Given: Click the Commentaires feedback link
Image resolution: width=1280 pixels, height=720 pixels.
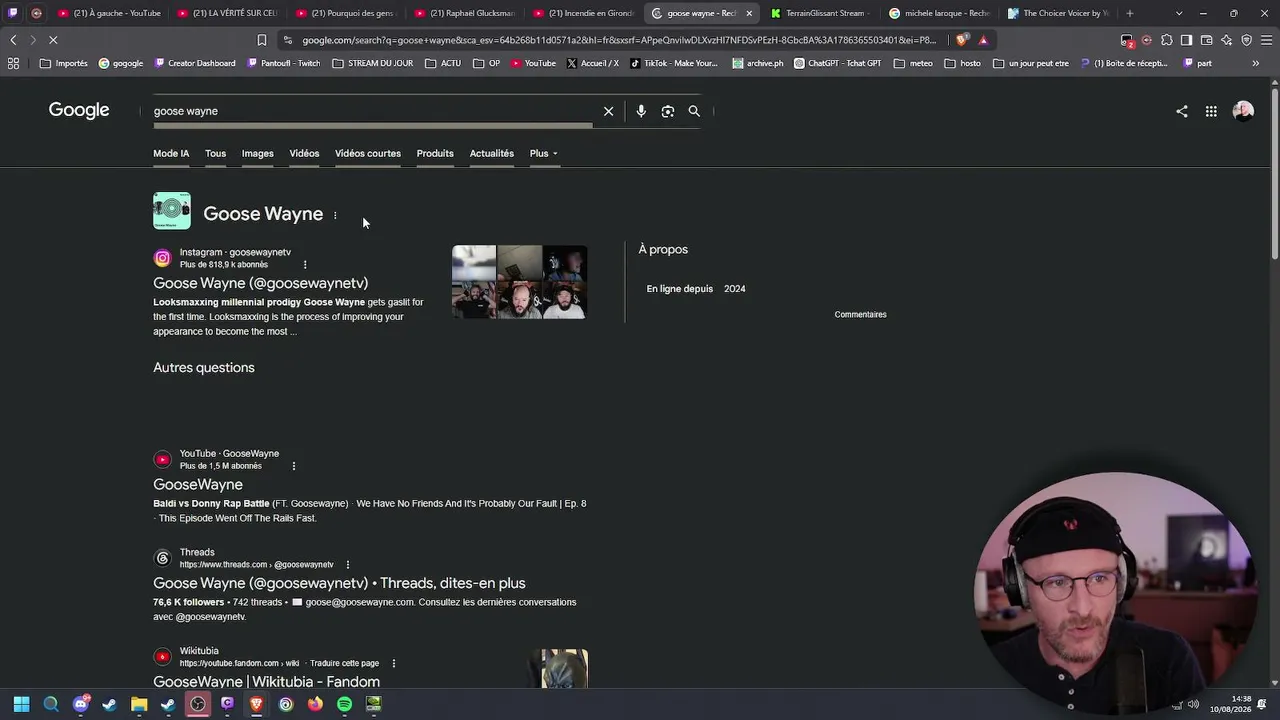Looking at the screenshot, I should (x=860, y=314).
